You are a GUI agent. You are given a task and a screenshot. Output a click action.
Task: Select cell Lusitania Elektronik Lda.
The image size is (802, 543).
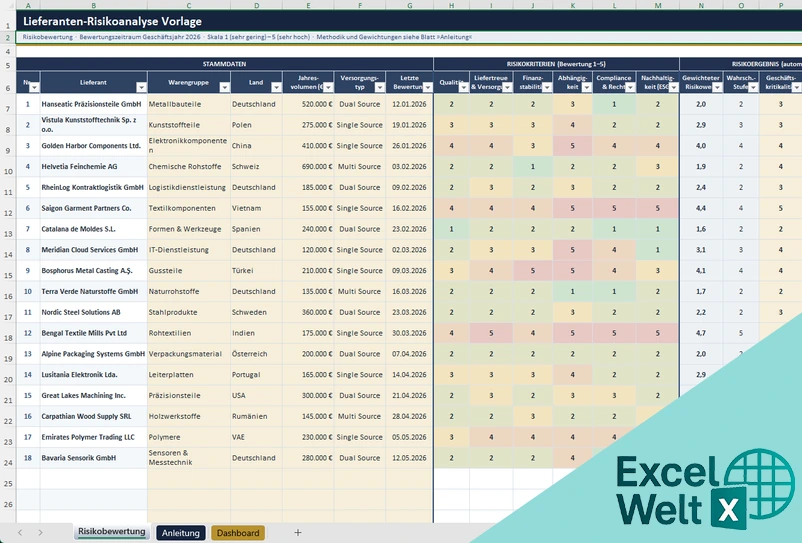(94, 375)
